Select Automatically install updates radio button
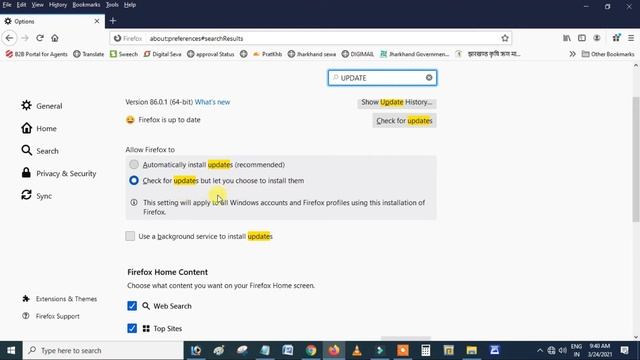The image size is (640, 360). tap(134, 164)
